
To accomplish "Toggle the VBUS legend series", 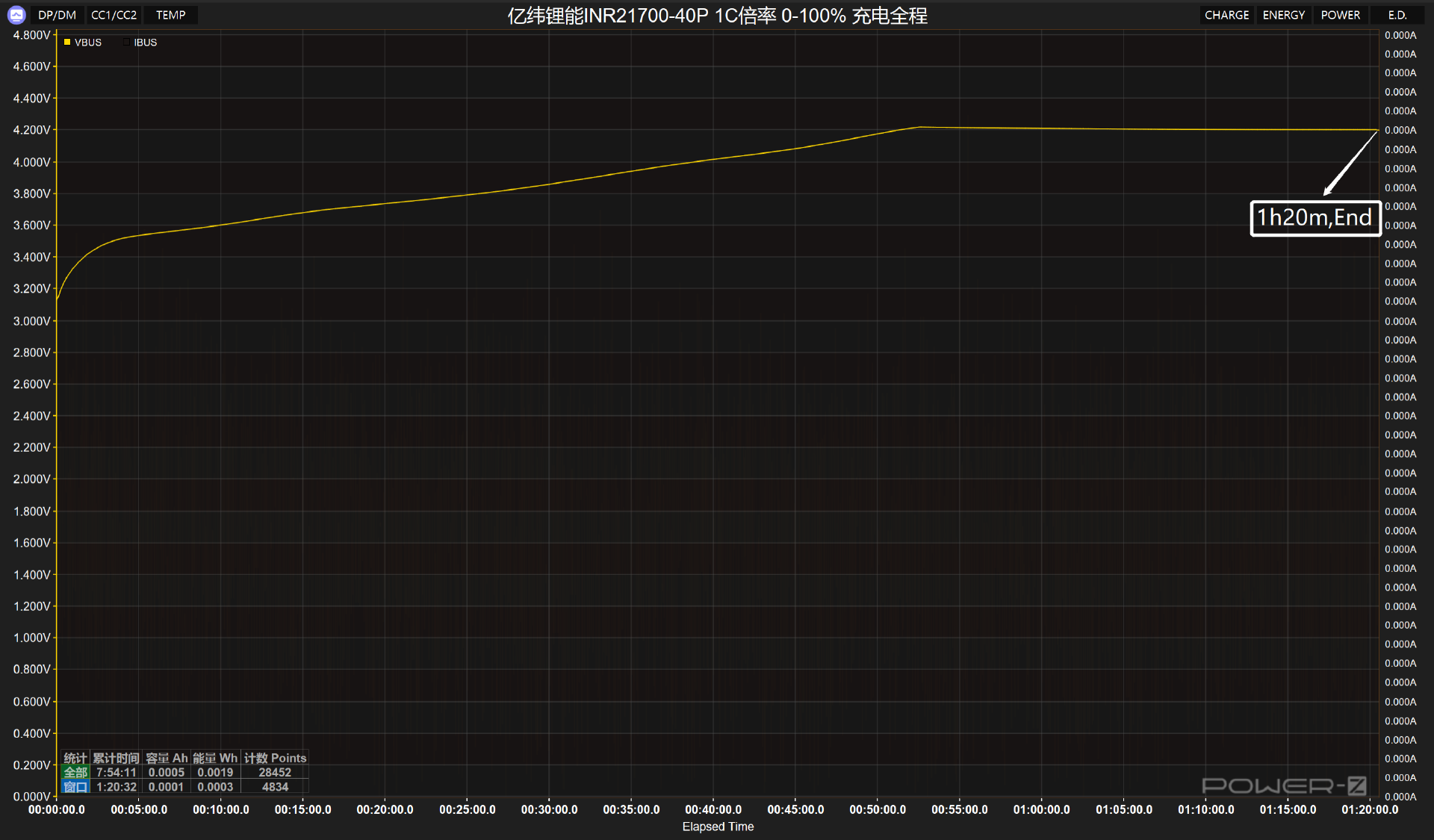I will [x=83, y=43].
